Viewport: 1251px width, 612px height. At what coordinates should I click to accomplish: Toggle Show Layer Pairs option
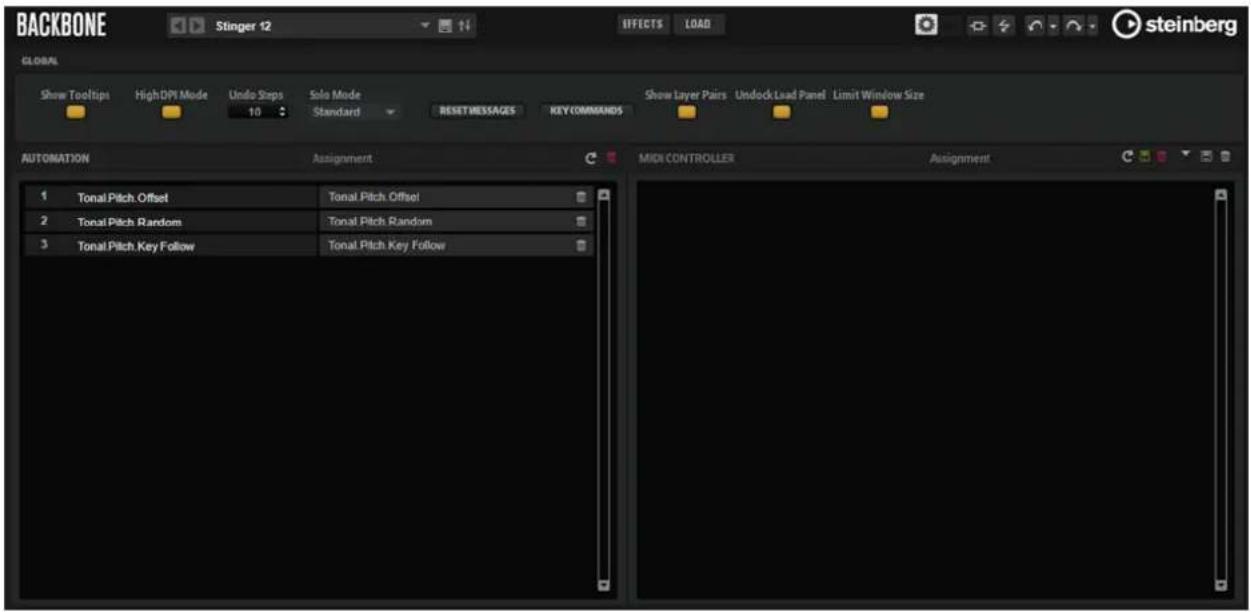tap(686, 112)
